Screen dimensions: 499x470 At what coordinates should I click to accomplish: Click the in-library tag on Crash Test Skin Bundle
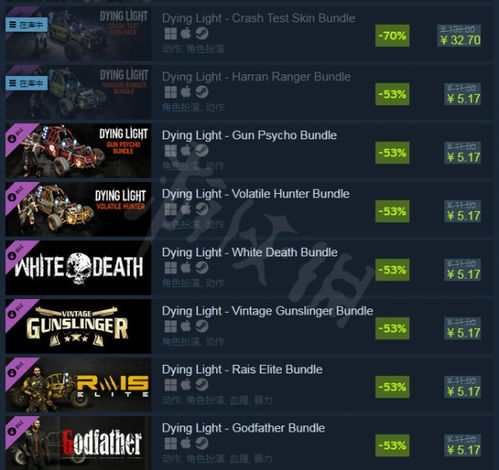[27, 25]
